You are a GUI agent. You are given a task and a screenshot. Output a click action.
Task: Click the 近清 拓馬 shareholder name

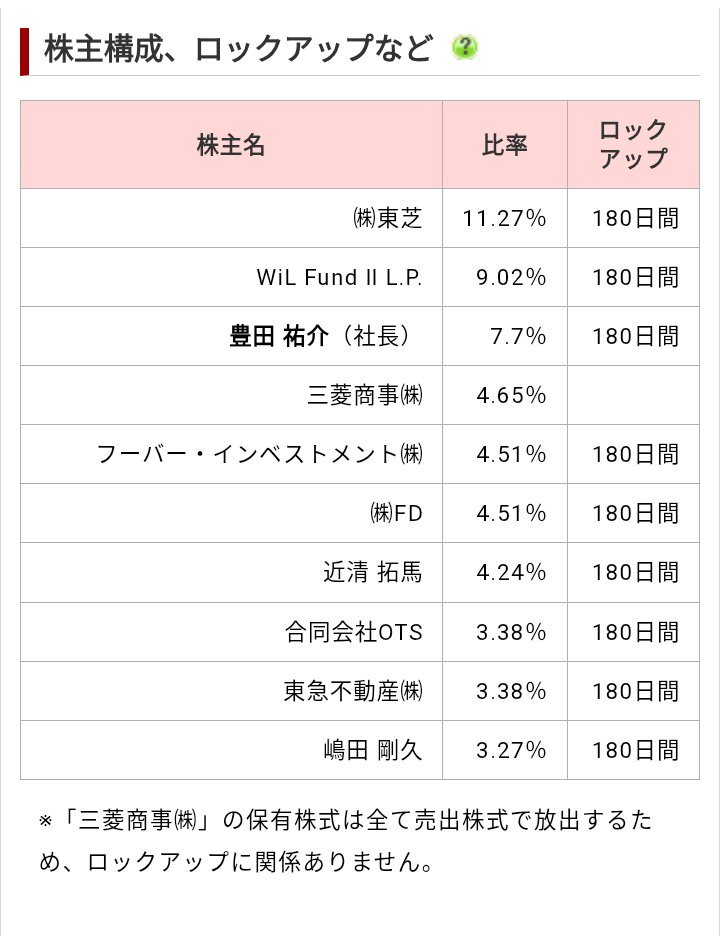click(373, 572)
